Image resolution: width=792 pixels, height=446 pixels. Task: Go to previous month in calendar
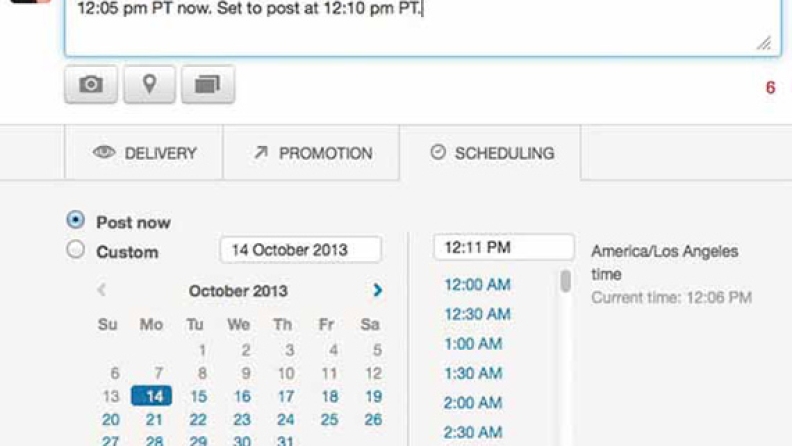[x=101, y=290]
